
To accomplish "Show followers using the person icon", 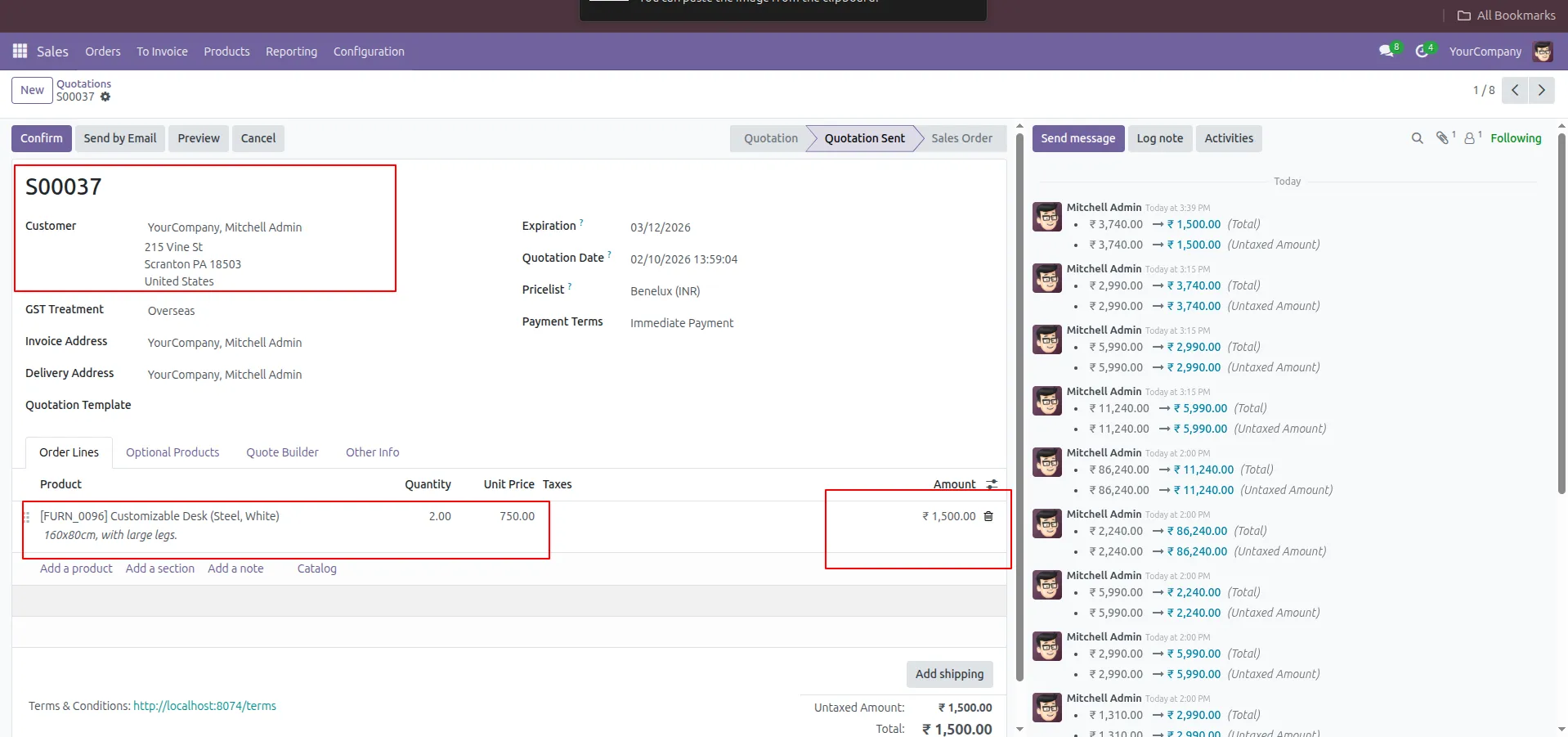I will 1469,138.
